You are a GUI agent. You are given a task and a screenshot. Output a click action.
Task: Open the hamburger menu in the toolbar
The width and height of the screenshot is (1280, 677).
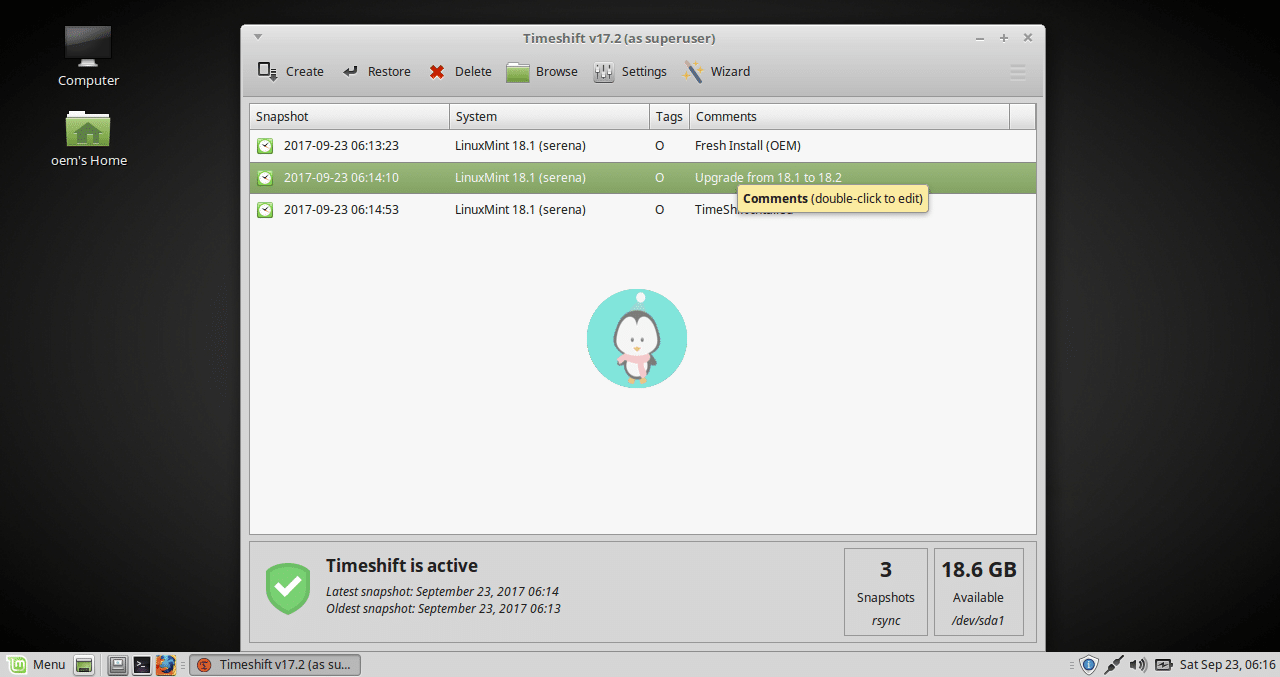coord(1017,71)
